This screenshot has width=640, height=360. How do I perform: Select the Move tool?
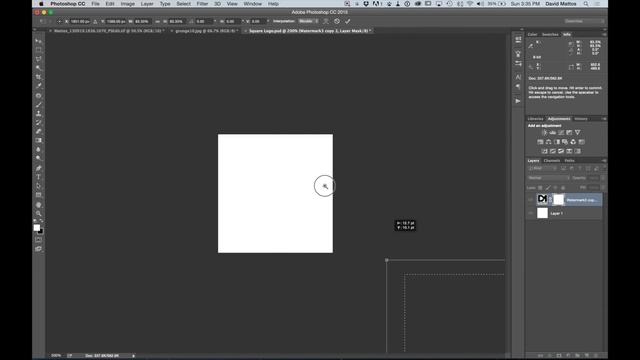[38, 41]
